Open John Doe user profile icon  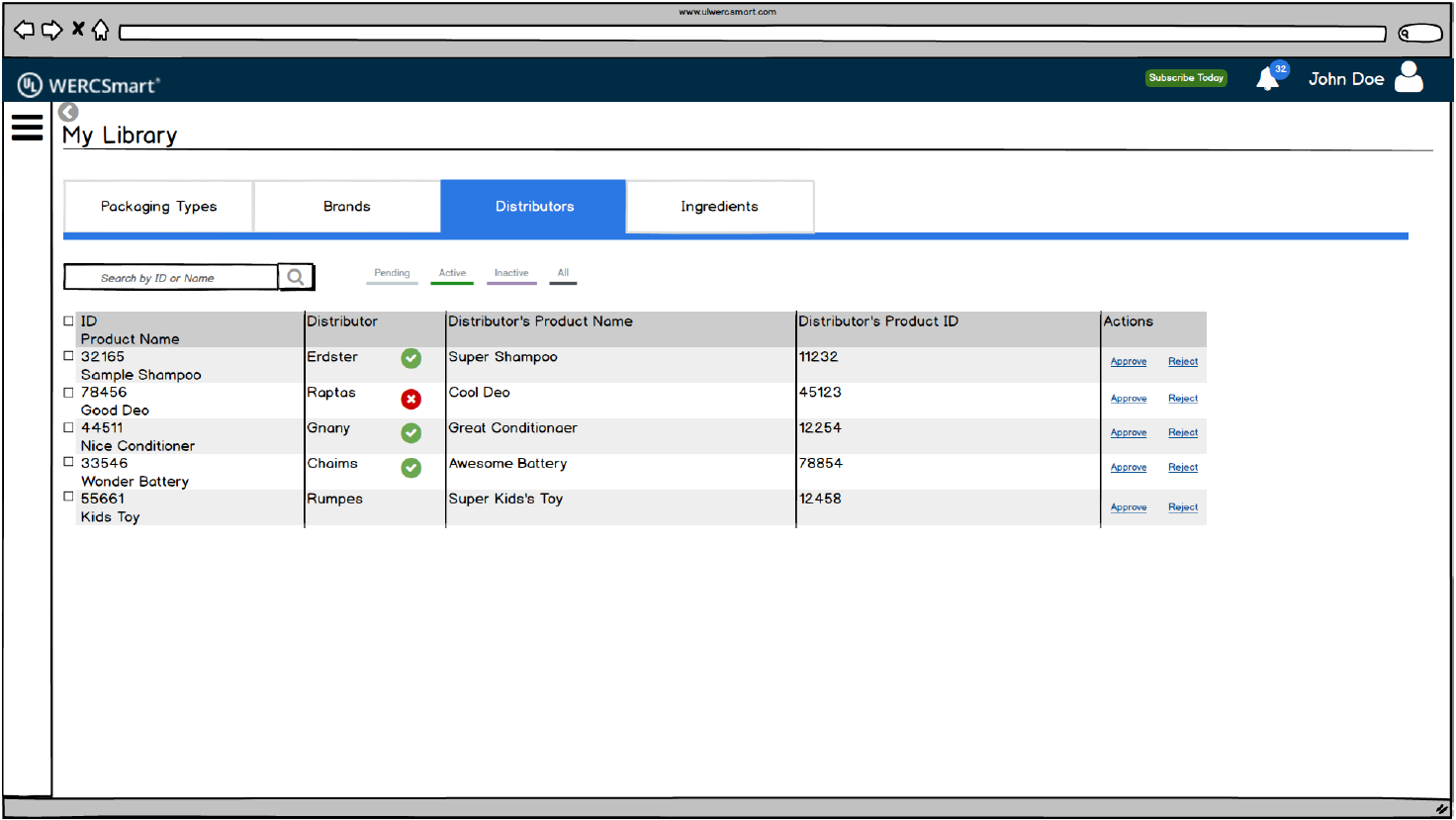pos(1409,77)
